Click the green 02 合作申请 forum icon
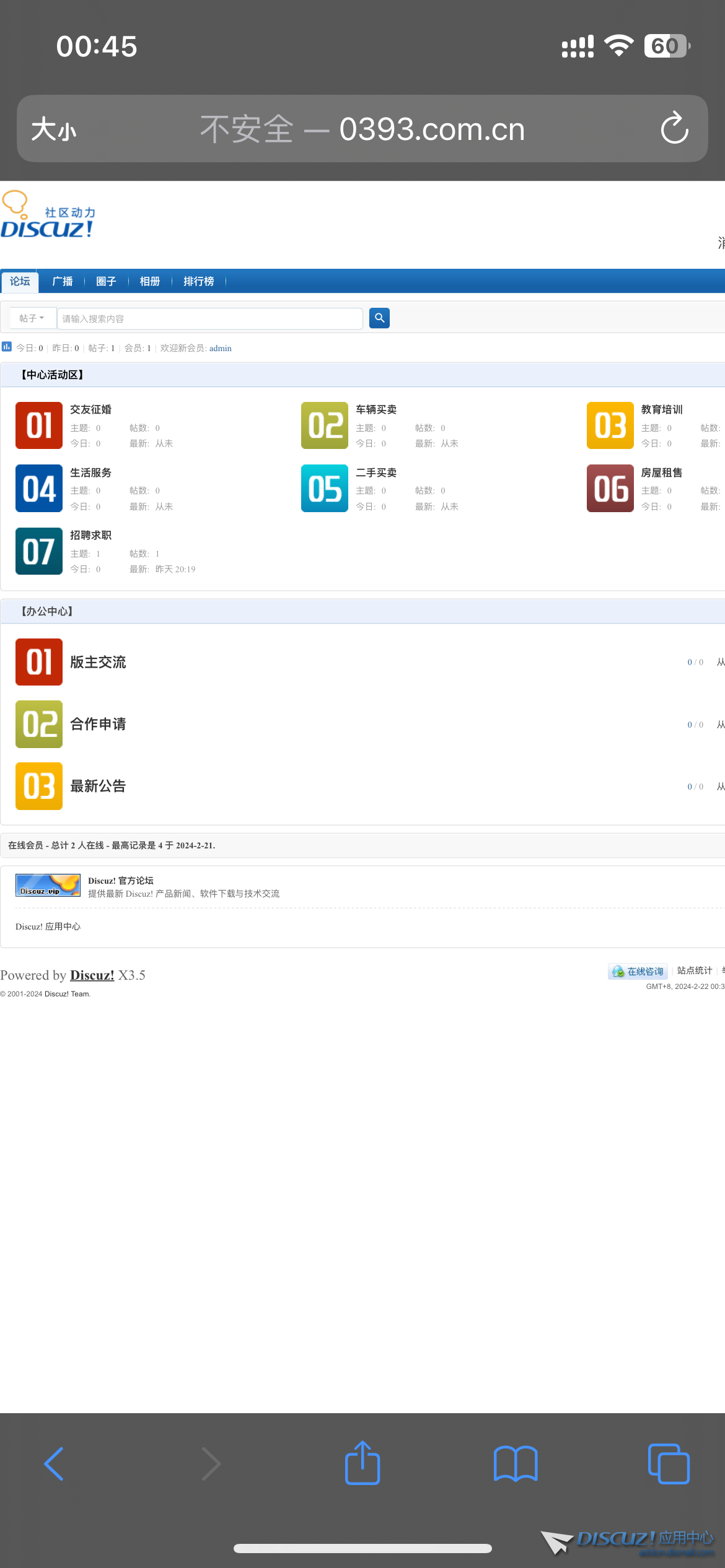725x1568 pixels. (39, 724)
